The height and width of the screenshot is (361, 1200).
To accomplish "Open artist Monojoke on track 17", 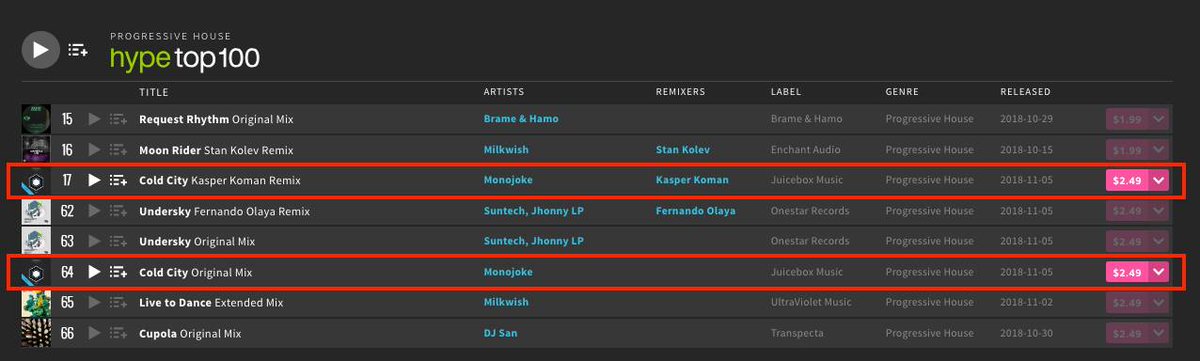I will pos(508,181).
